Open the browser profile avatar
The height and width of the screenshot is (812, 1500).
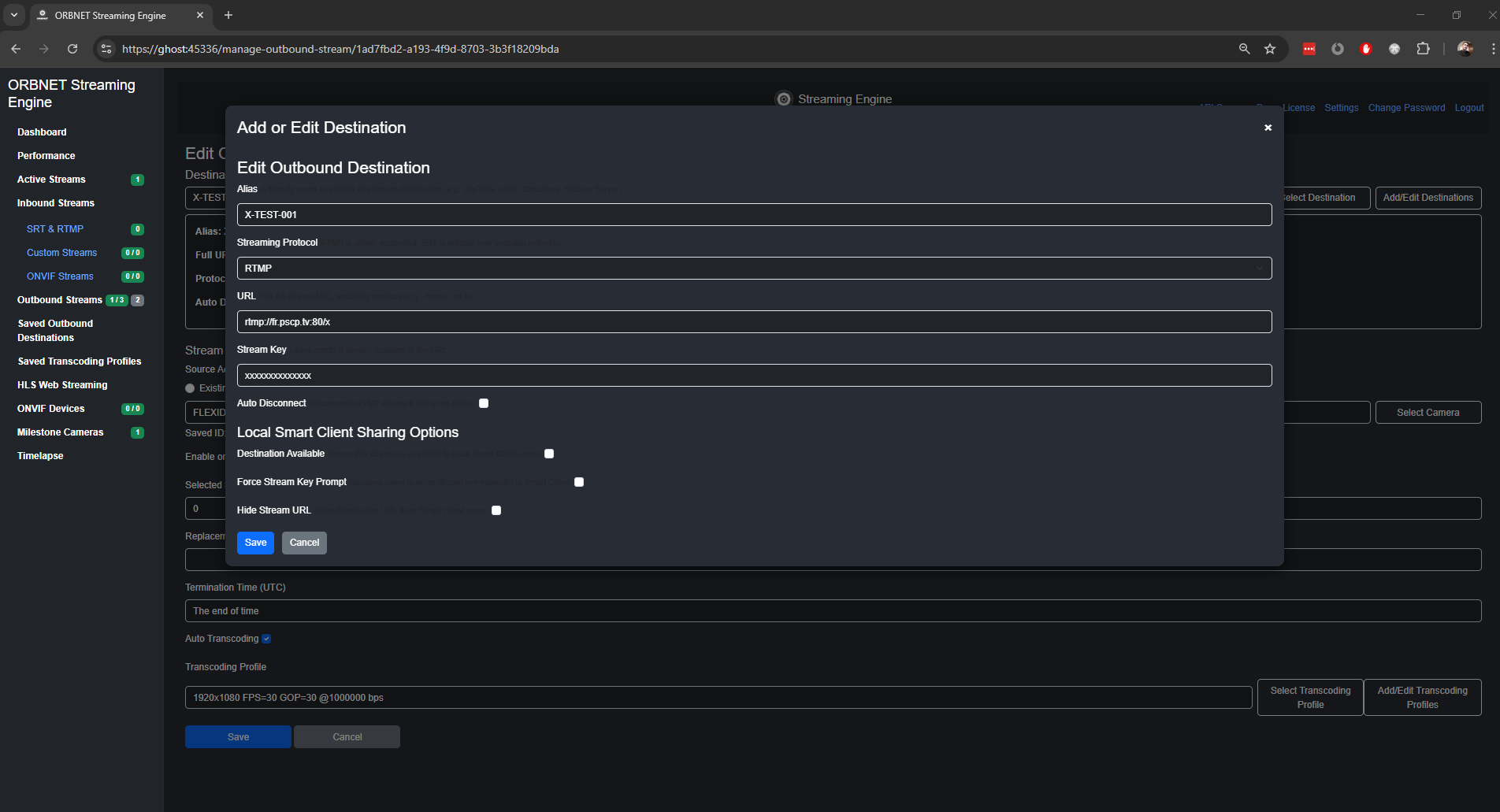click(1465, 49)
